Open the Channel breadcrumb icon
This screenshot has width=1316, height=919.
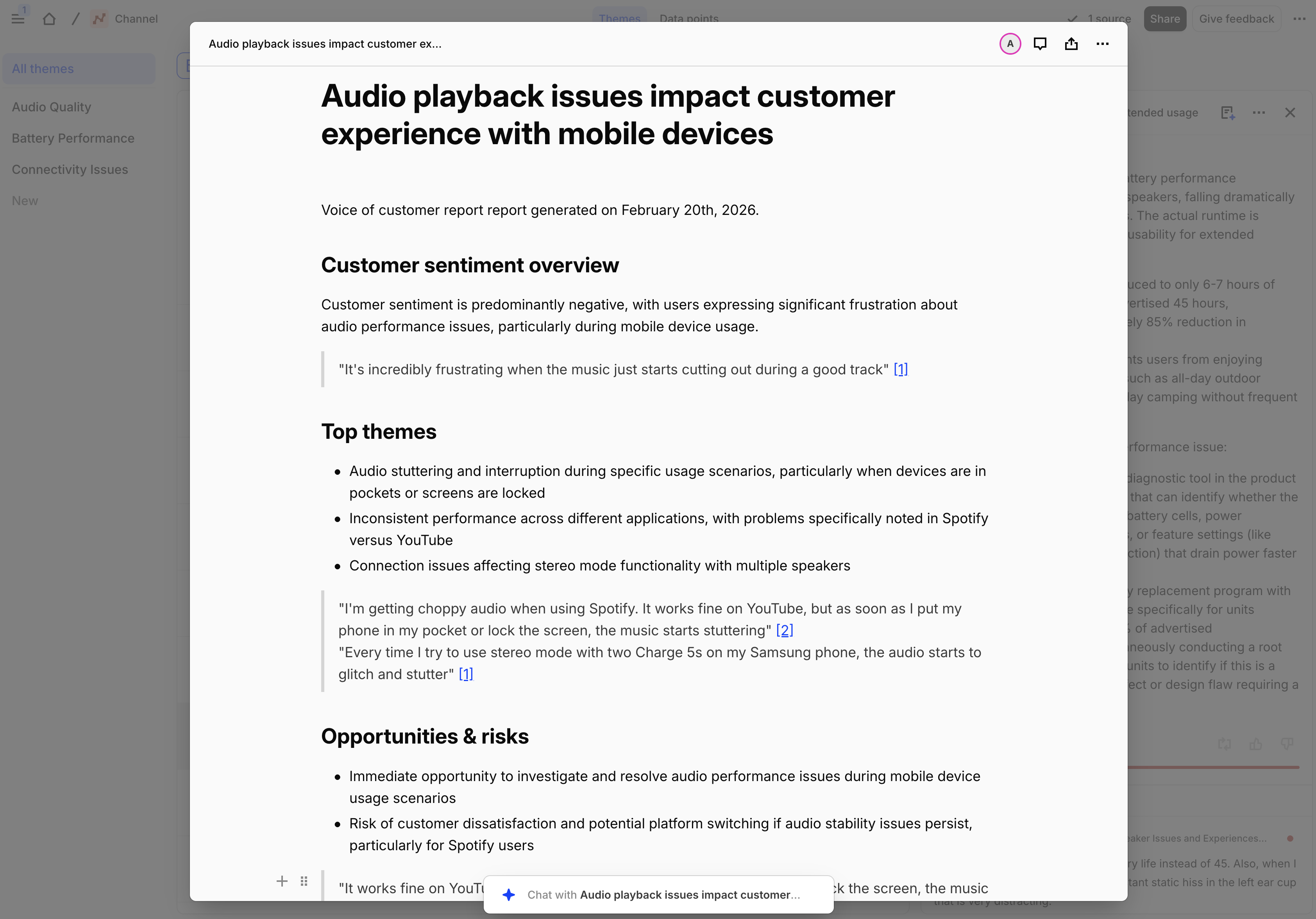point(98,18)
